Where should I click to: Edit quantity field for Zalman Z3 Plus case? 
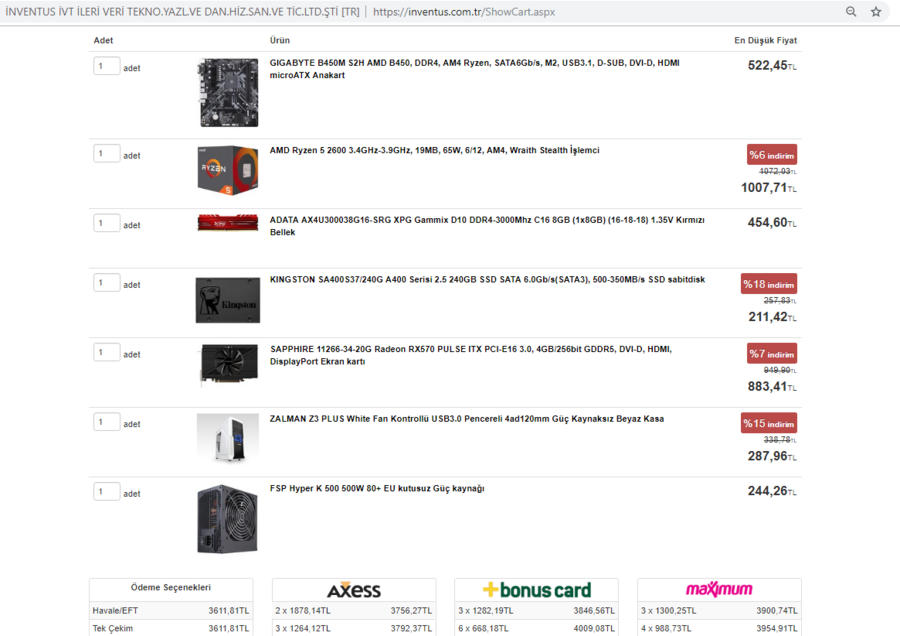coord(107,422)
